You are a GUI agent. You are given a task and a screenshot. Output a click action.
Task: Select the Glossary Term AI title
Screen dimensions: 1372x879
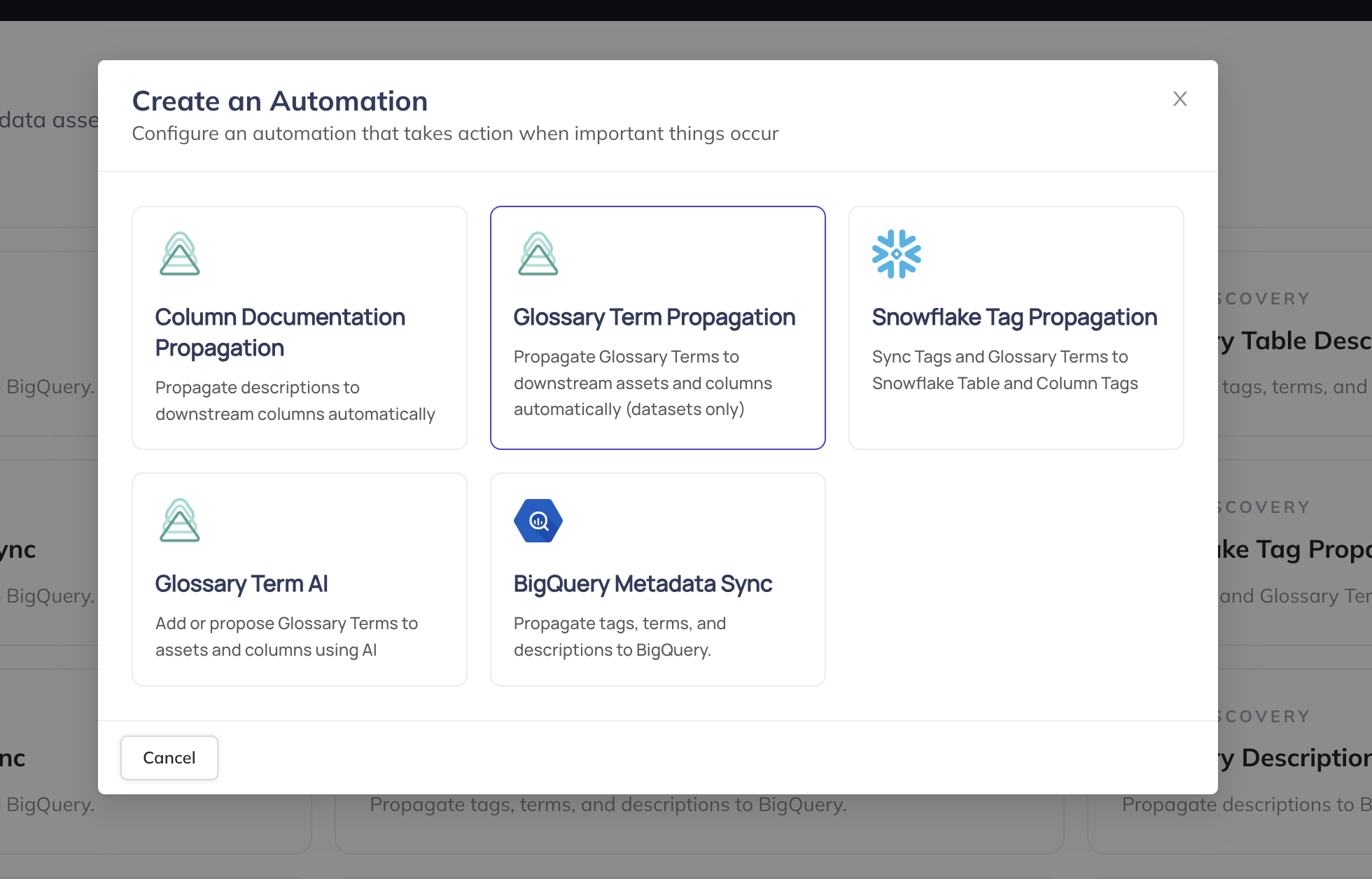tap(241, 584)
